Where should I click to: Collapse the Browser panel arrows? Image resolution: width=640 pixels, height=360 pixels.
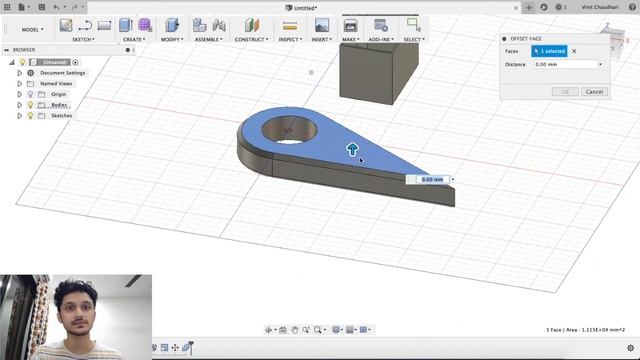7,50
